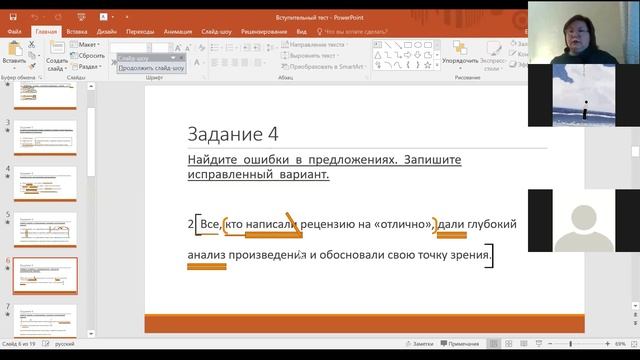Fit slide to current window button
640x360 pixels.
click(x=634, y=344)
